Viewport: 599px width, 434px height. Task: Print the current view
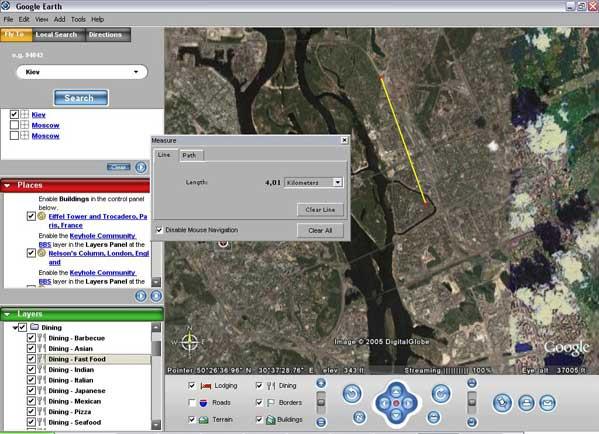click(526, 403)
